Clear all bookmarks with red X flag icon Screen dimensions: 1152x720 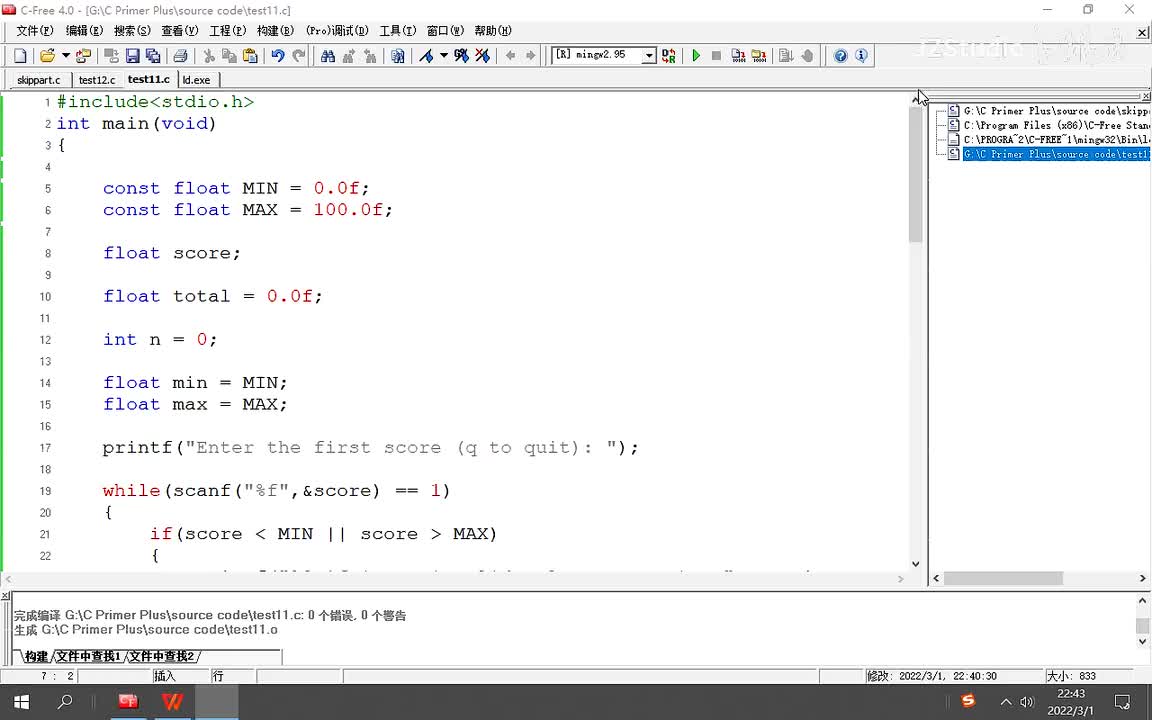coord(482,56)
